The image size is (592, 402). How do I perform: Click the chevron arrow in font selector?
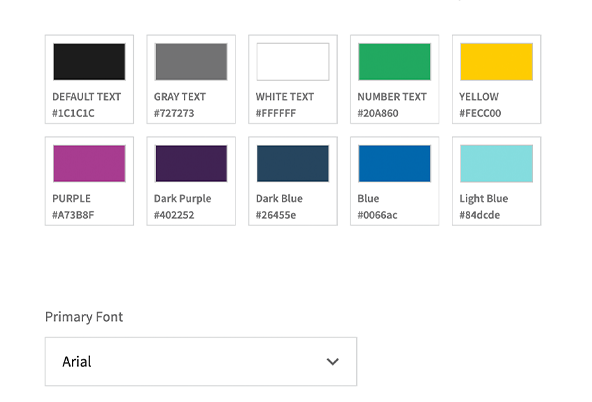click(333, 362)
